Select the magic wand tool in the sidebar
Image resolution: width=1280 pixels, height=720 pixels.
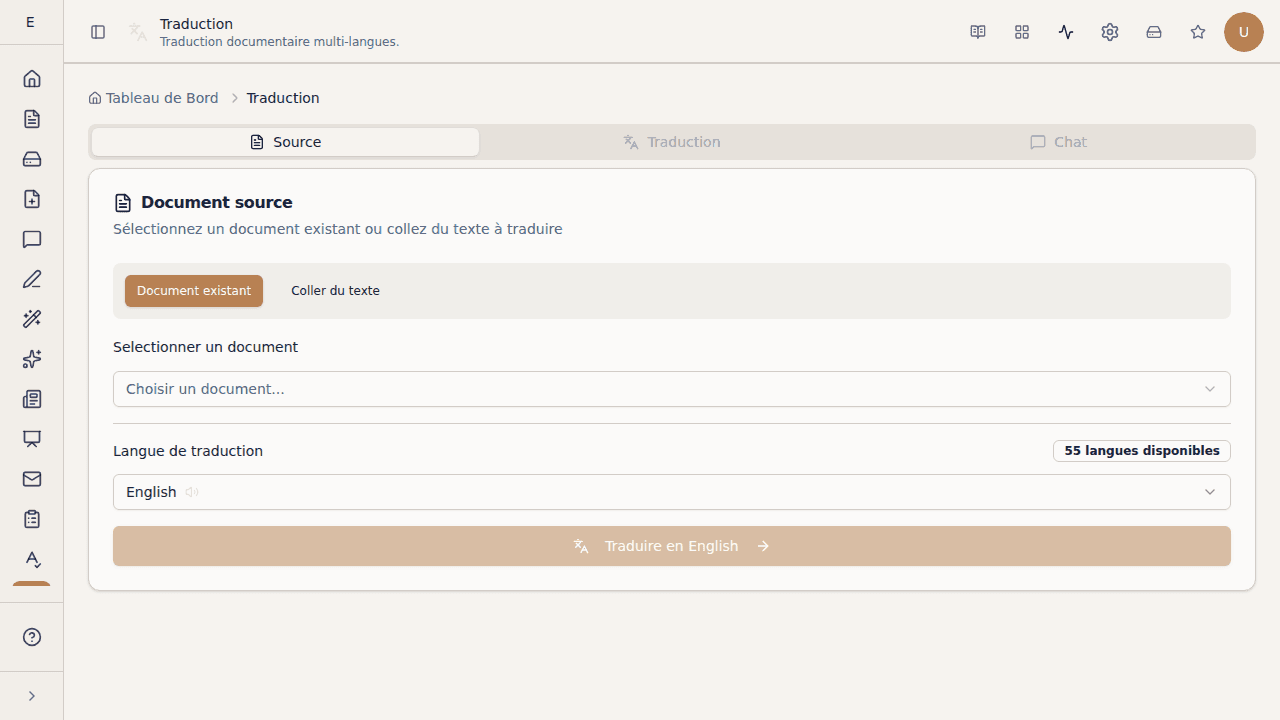31,319
